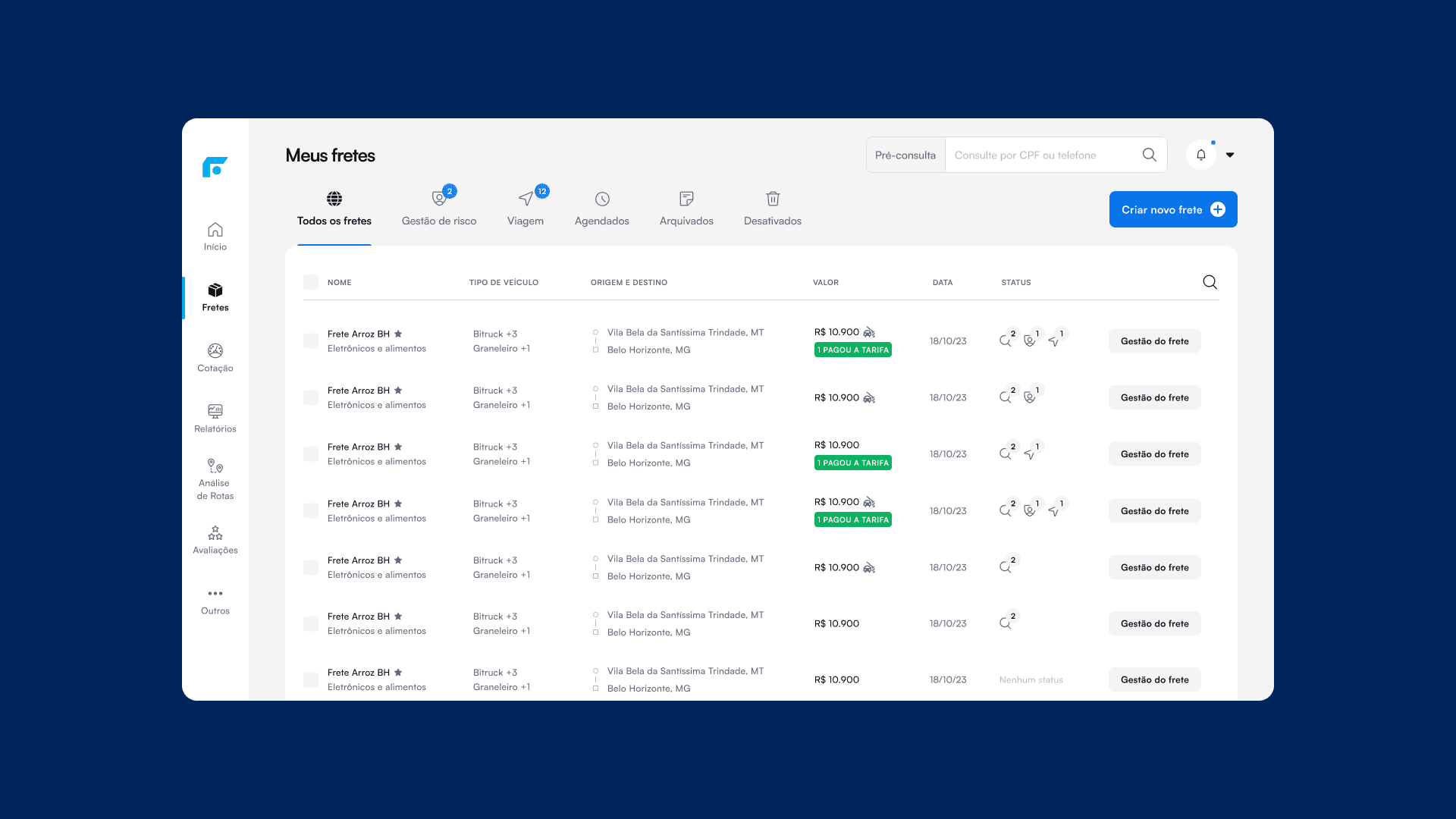The image size is (1456, 819).
Task: Open Relatórios in the sidebar
Action: click(215, 419)
